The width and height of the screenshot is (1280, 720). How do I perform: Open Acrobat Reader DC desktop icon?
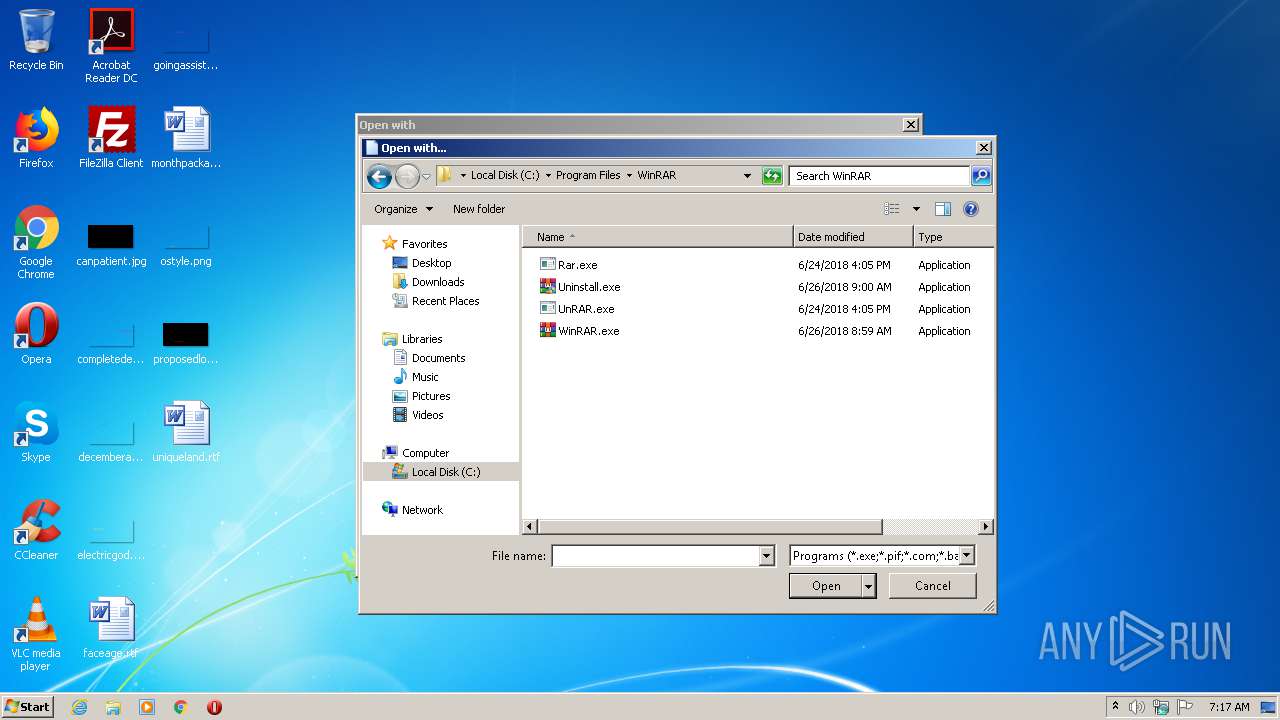coord(111,46)
